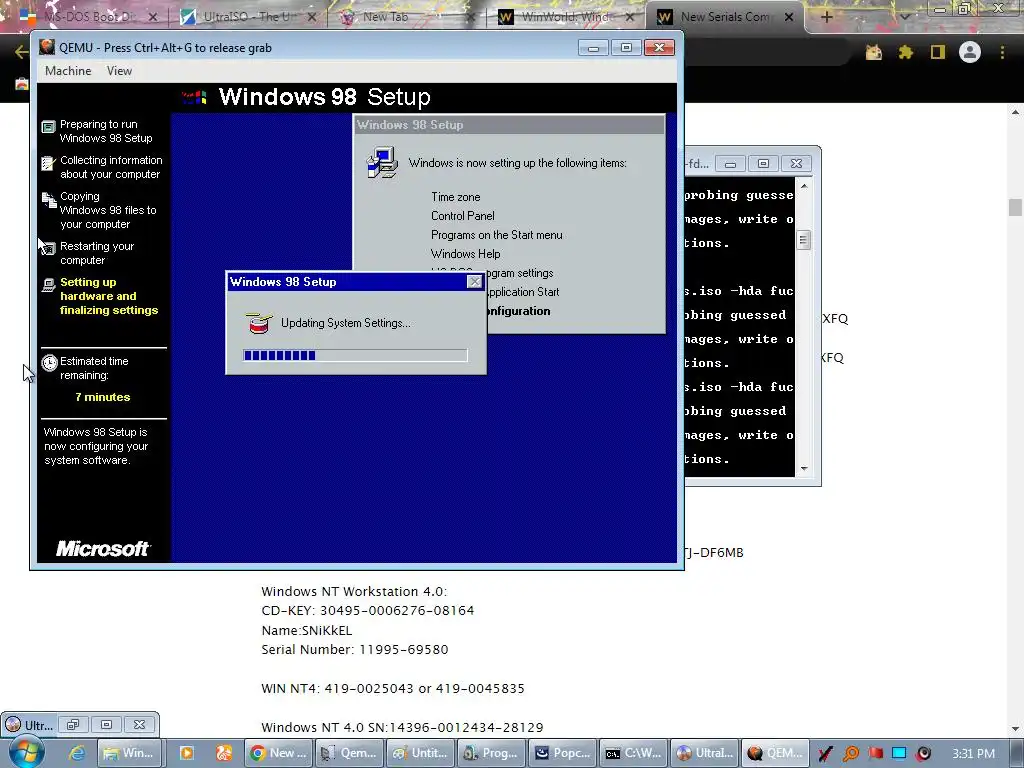This screenshot has height=768, width=1024.
Task: Open the Chrome profile avatar
Action: (x=970, y=52)
